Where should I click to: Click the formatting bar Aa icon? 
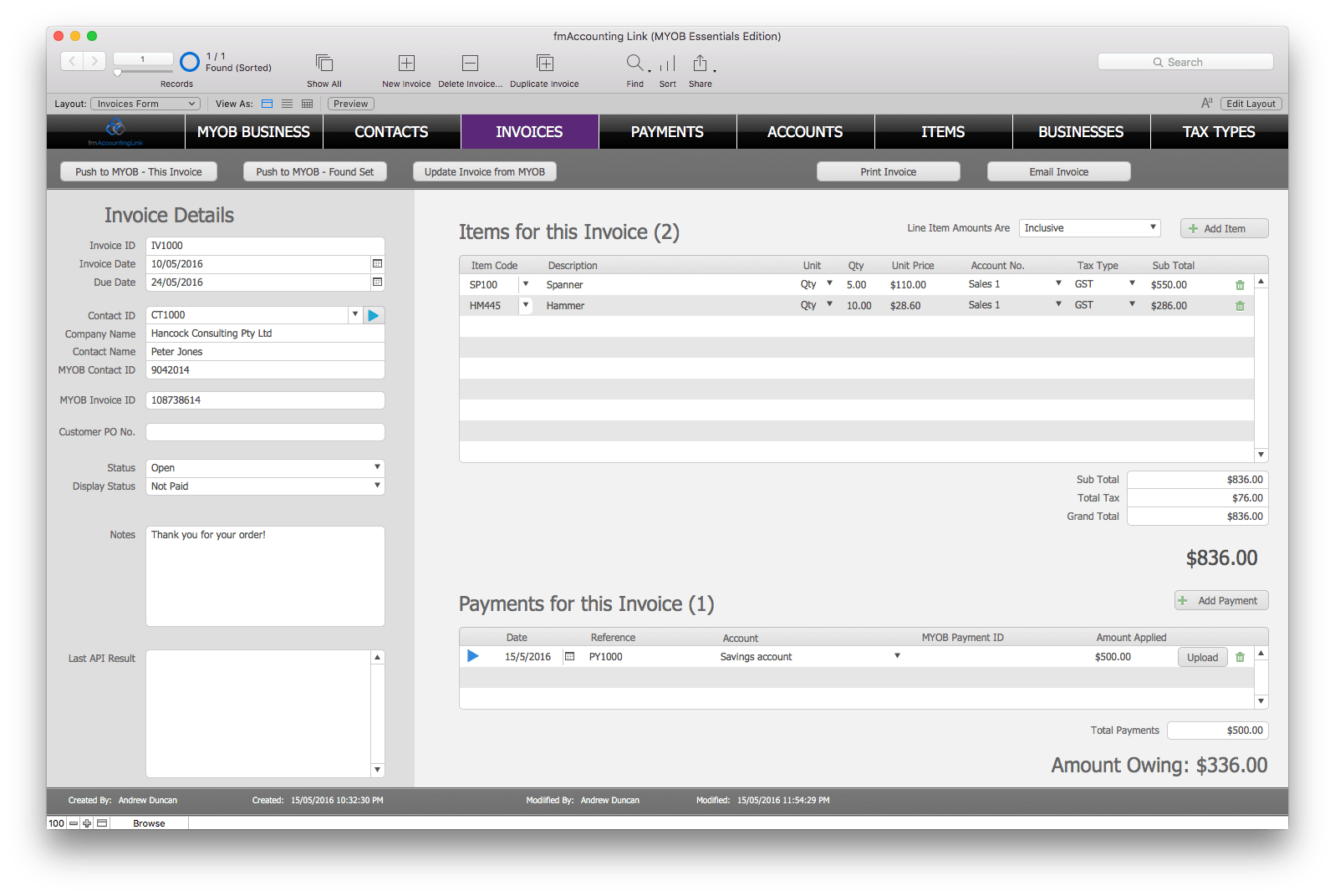pos(1206,103)
